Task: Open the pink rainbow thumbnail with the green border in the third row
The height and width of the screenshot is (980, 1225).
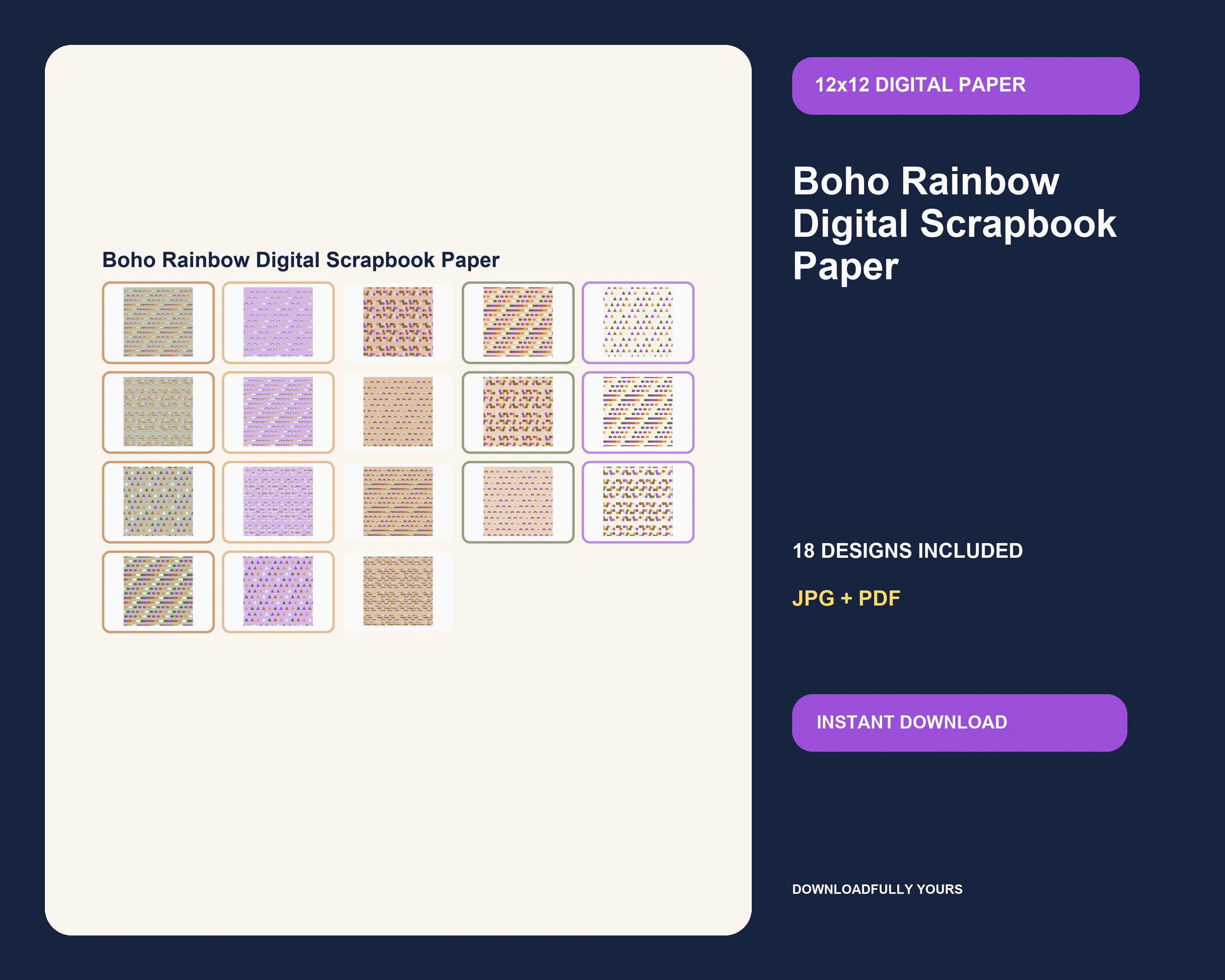Action: point(518,502)
